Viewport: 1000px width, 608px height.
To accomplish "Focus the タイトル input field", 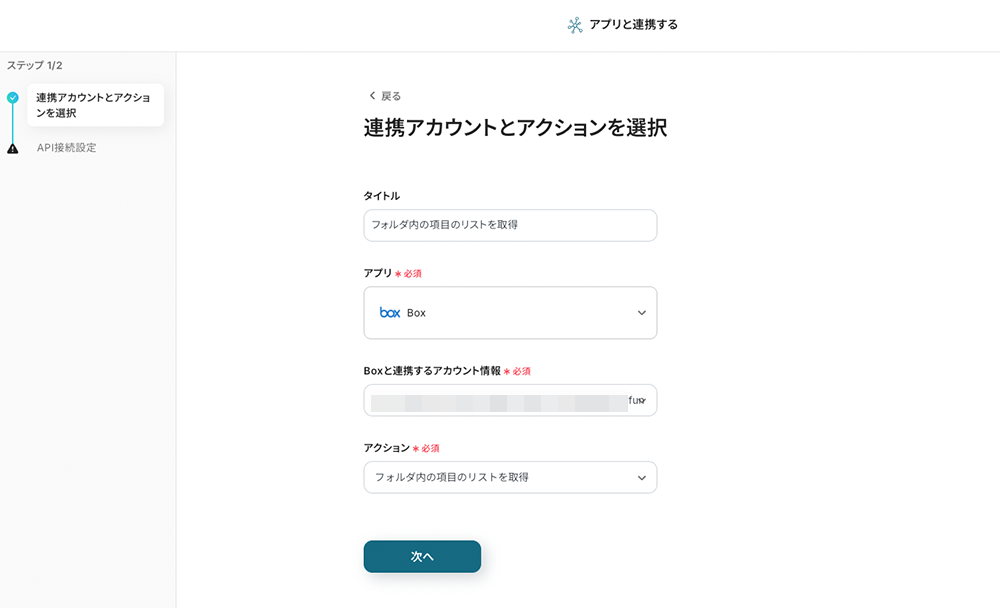I will 510,225.
